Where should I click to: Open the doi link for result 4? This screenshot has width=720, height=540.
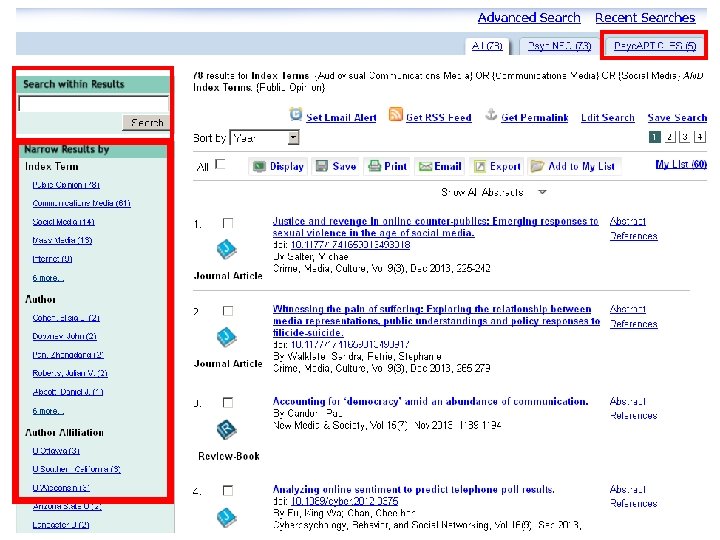point(344,501)
